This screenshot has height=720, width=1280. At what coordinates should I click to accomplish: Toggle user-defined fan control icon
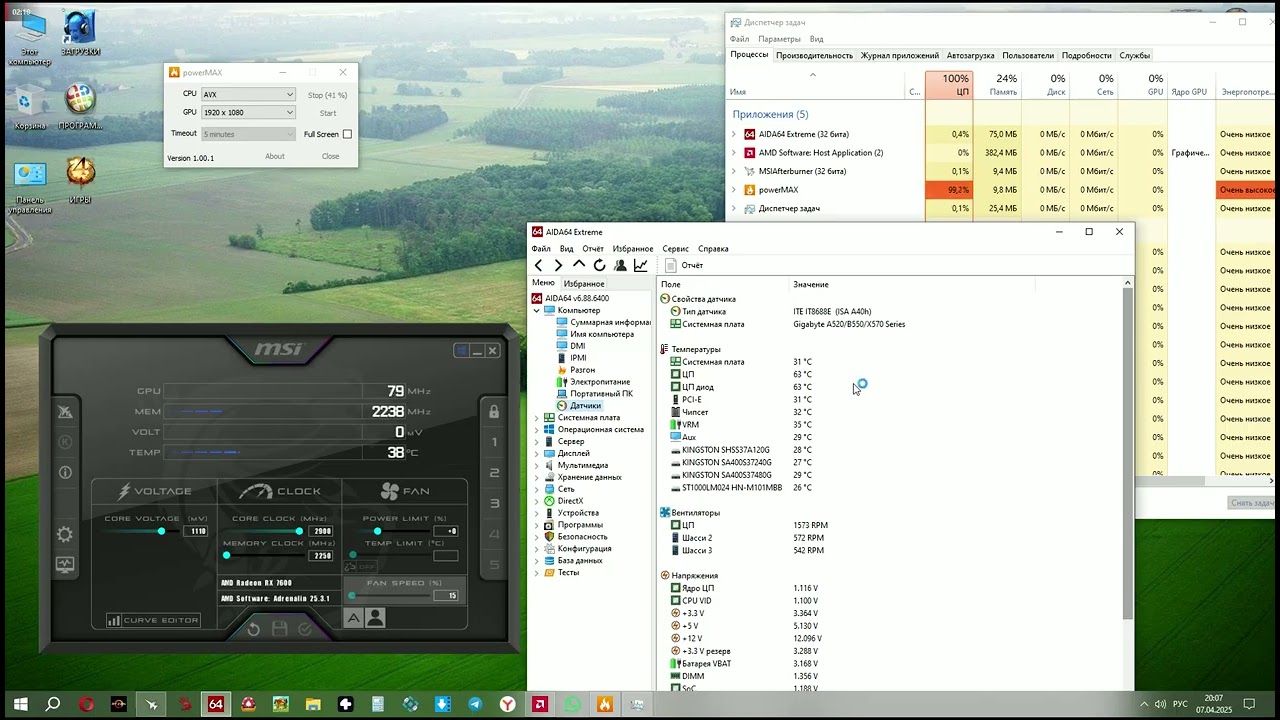coord(376,618)
